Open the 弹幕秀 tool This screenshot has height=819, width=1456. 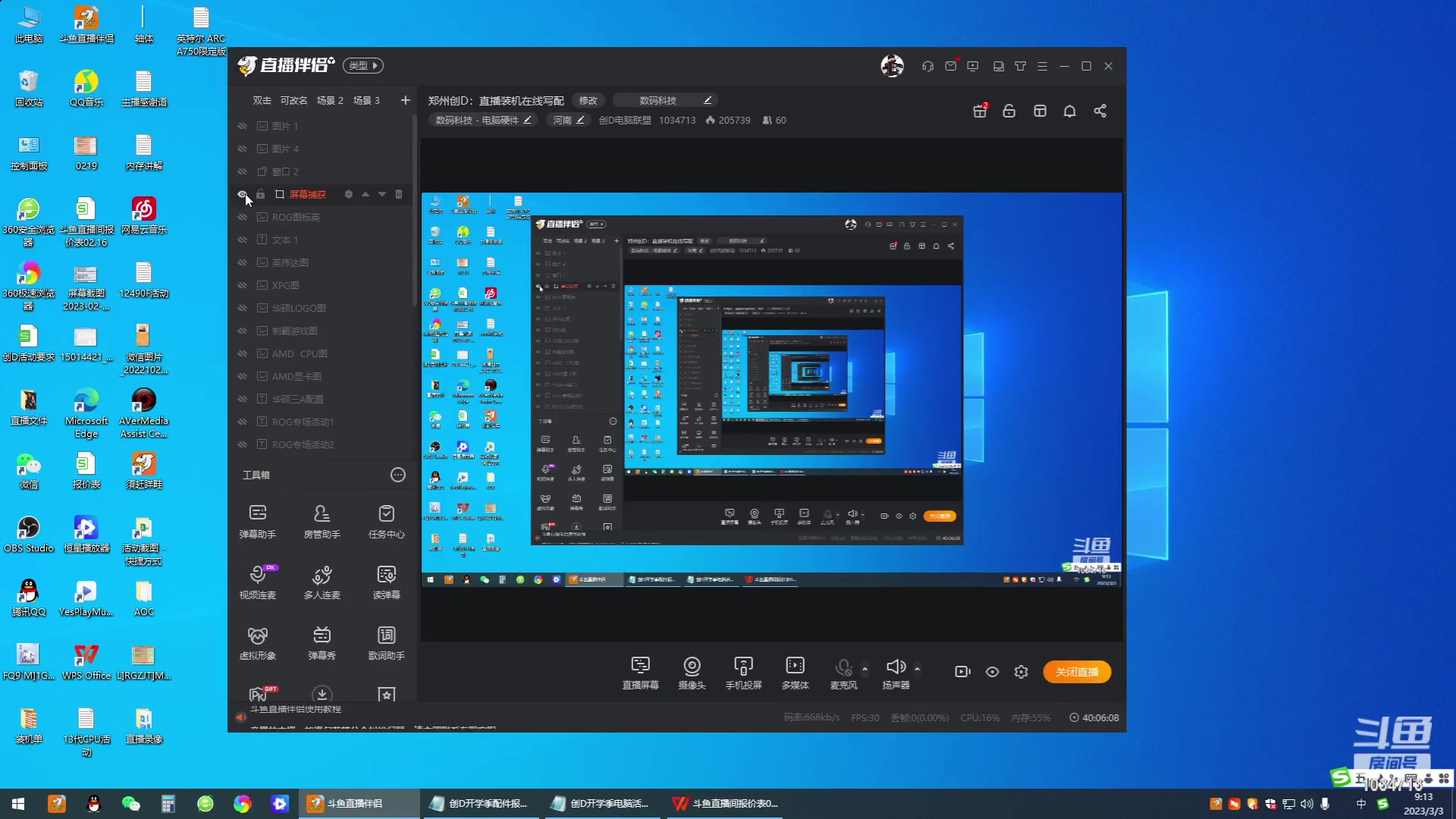pos(322,643)
